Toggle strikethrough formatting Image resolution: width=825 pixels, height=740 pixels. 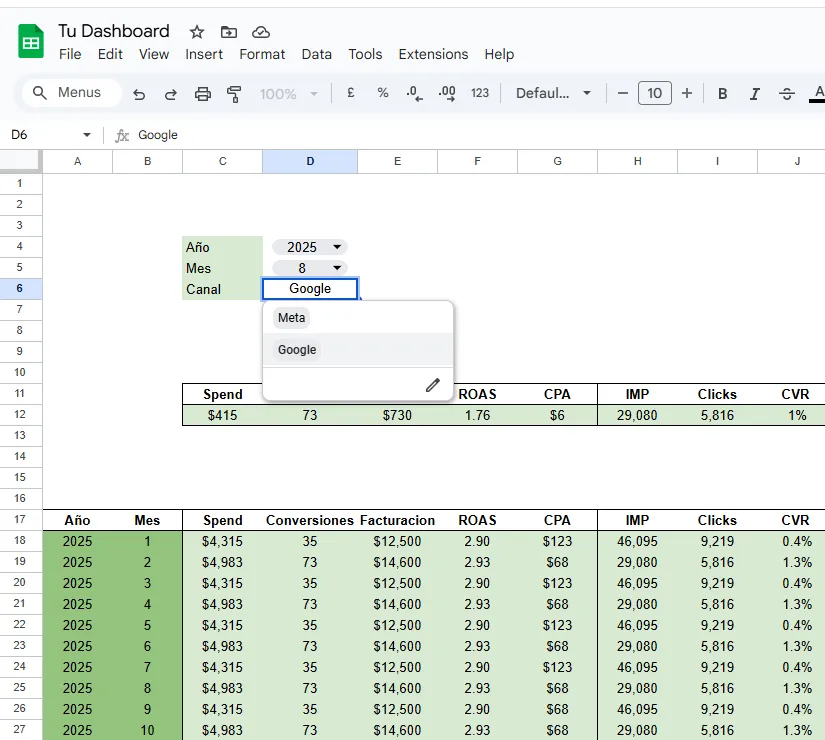(787, 94)
